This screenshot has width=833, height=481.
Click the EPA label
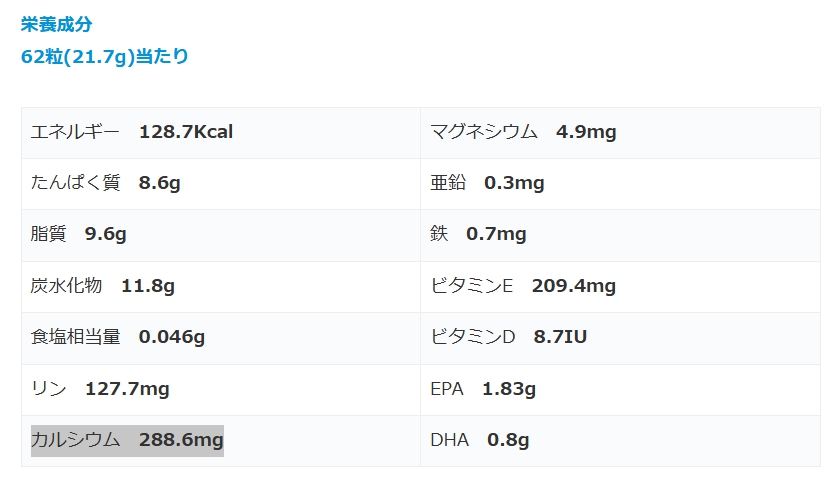pos(447,388)
